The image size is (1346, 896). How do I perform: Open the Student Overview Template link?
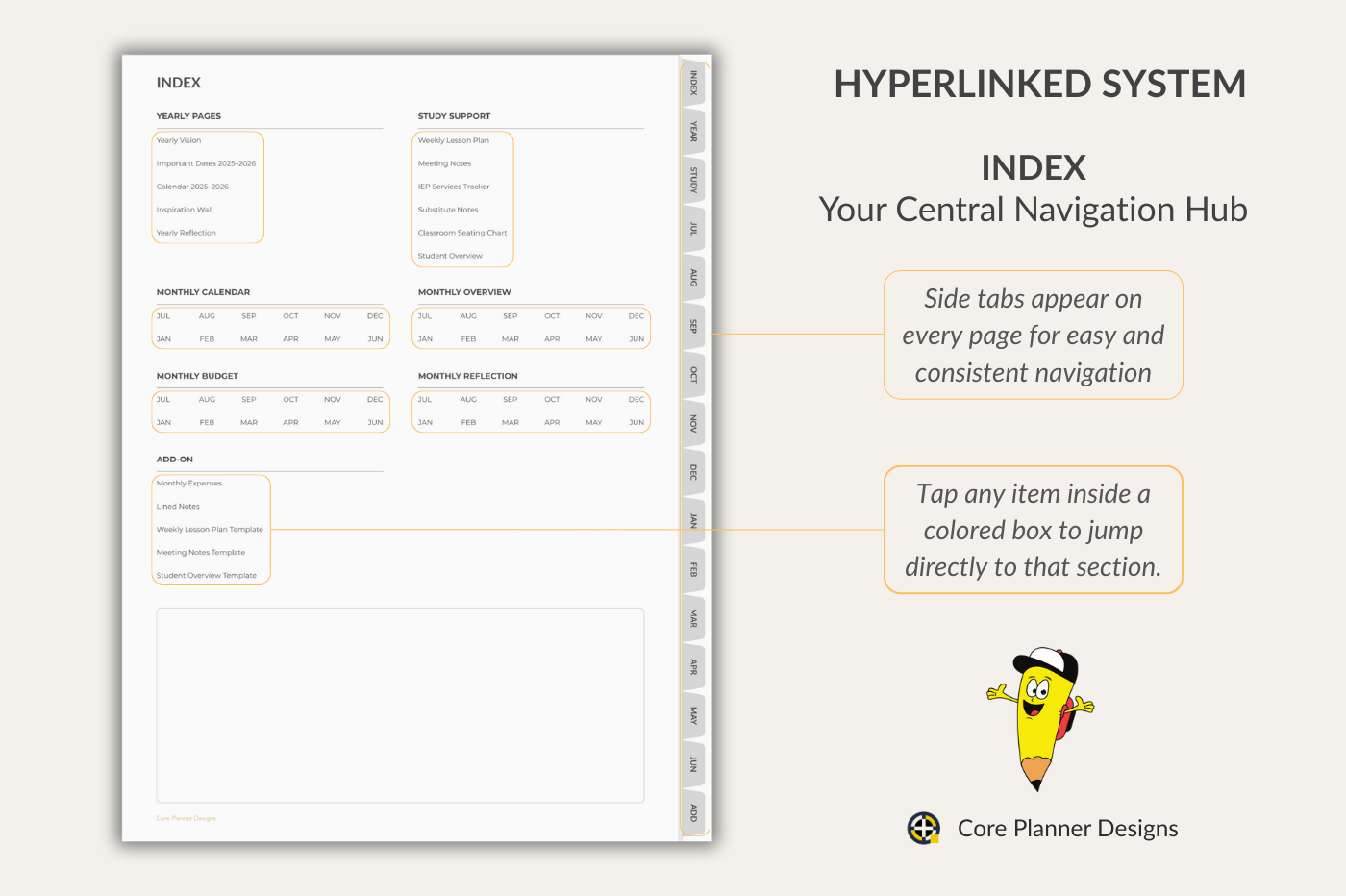pyautogui.click(x=206, y=576)
